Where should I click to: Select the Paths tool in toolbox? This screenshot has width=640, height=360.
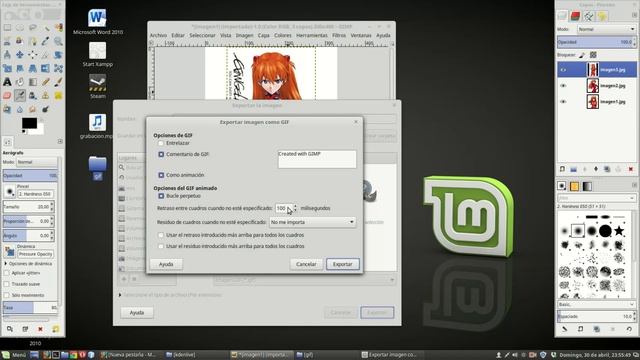point(33,41)
